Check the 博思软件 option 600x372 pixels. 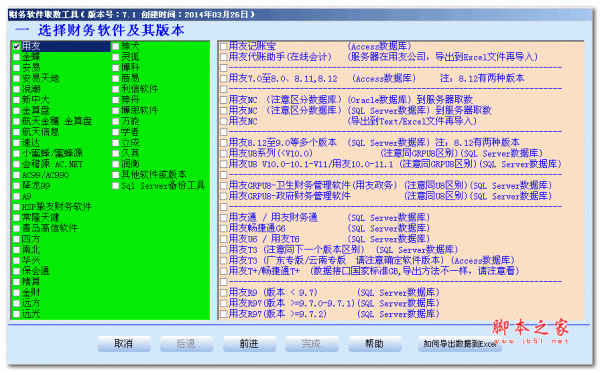tap(116, 111)
